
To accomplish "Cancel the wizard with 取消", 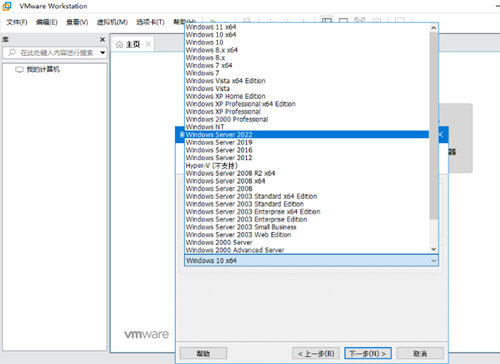I will pos(420,353).
